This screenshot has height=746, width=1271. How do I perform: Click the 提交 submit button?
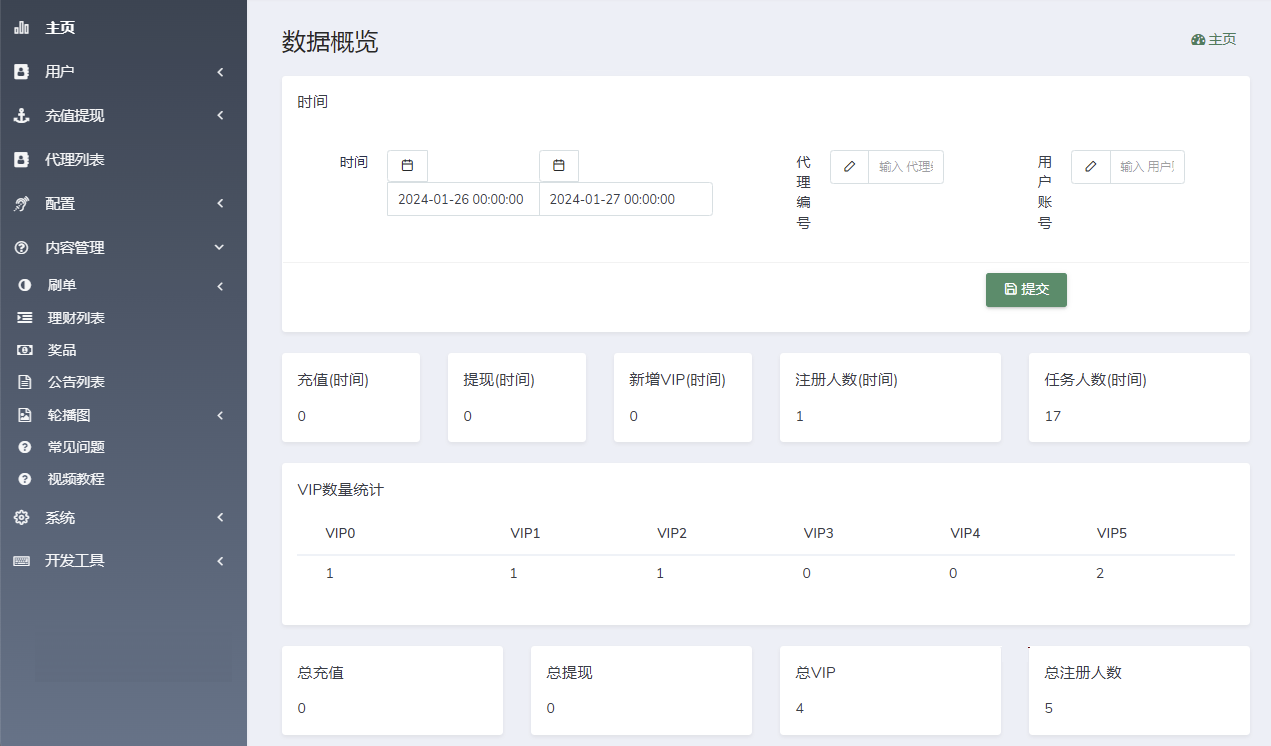1026,289
